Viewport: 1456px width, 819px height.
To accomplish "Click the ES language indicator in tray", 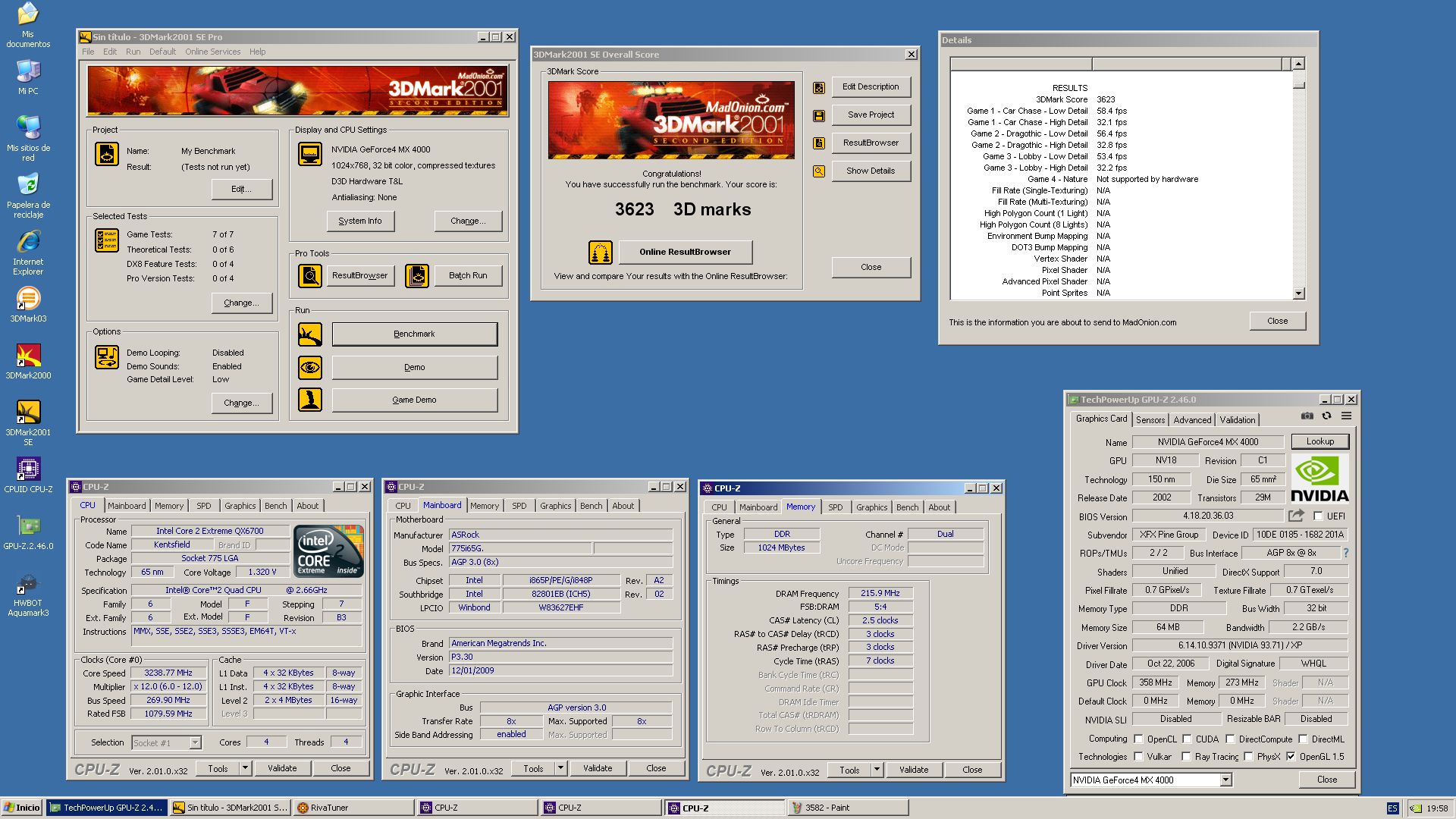I will coord(1392,809).
